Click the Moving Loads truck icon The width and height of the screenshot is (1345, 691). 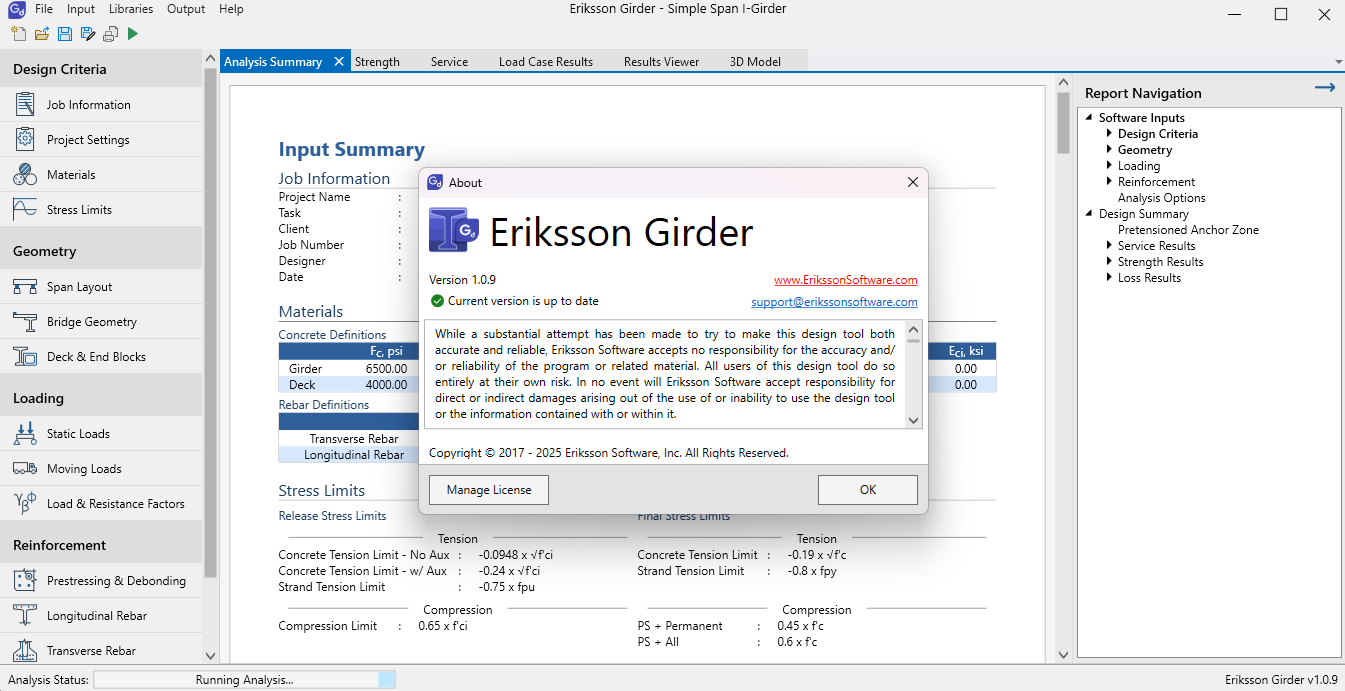(x=25, y=468)
